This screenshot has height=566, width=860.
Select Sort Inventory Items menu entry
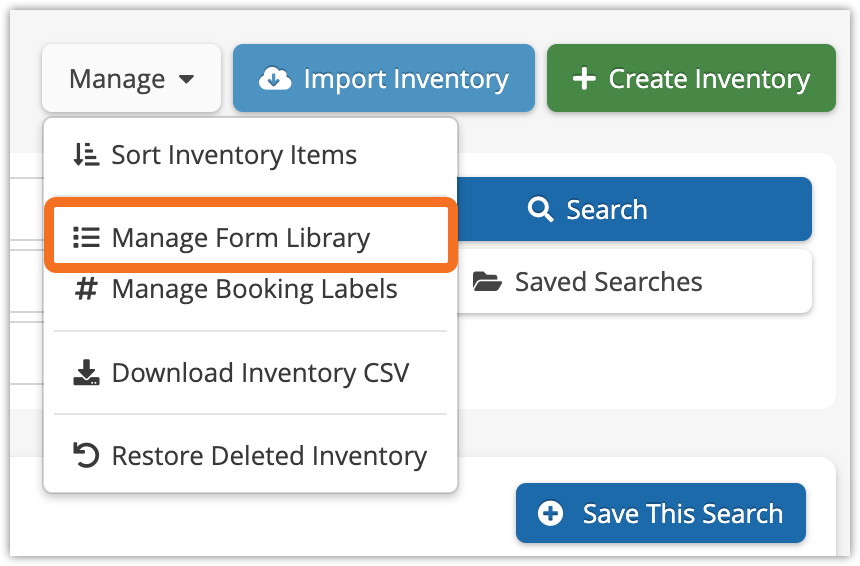tap(250, 155)
